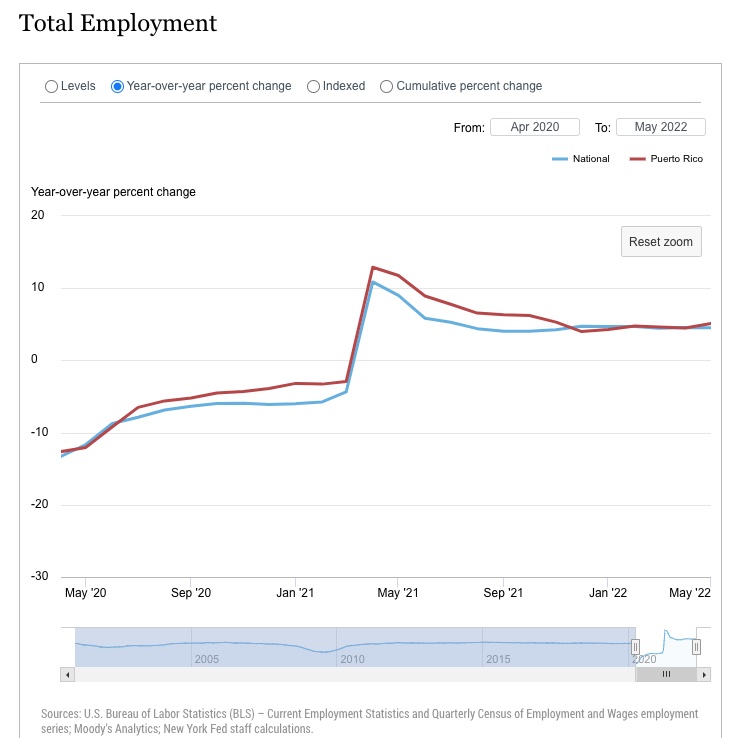Click the Puerto Rico red legend swatch
This screenshot has width=746, height=738.
click(637, 159)
